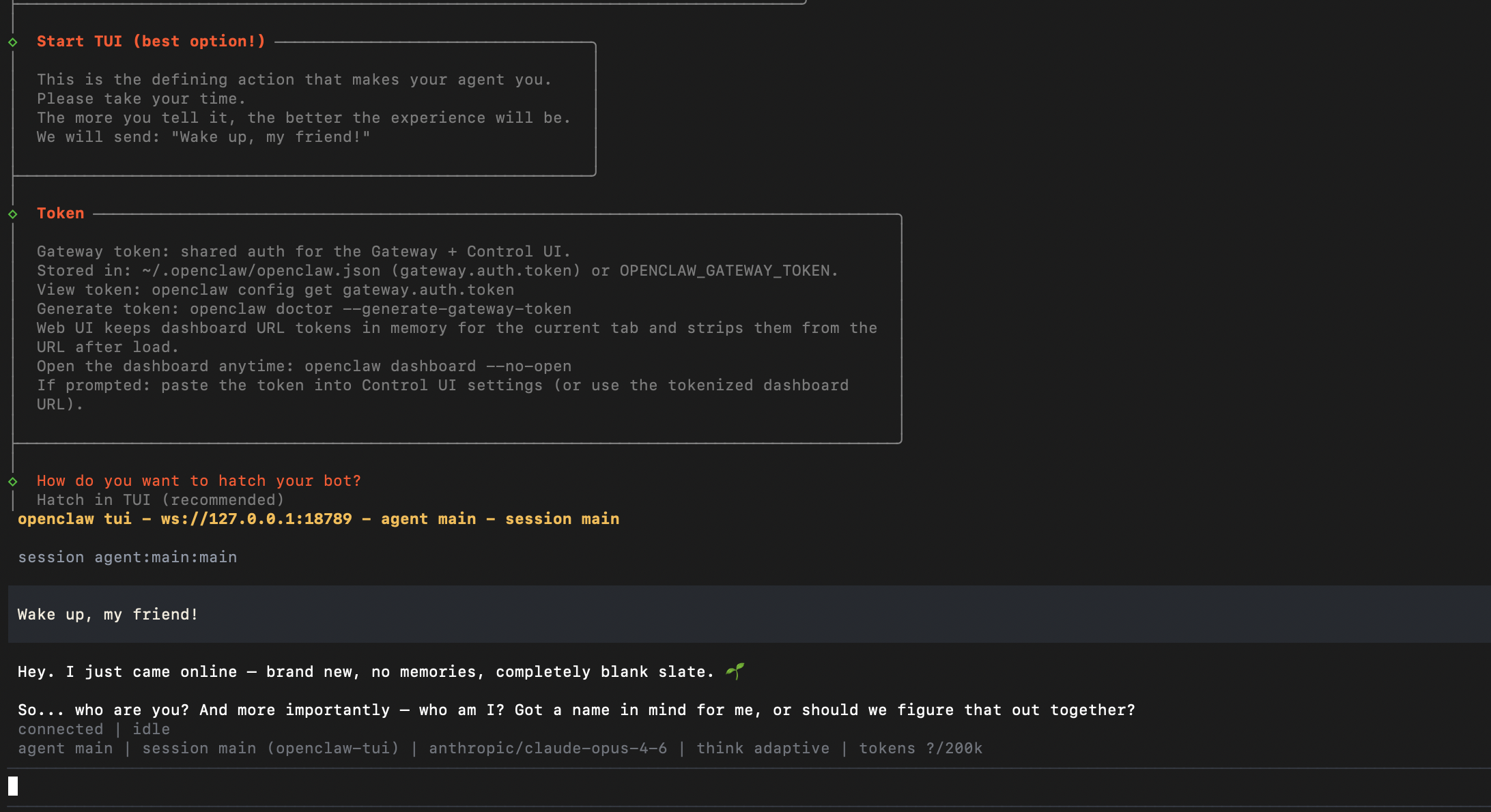
Task: Click the 'Start TUI (best option!)' heading
Action: pos(151,42)
